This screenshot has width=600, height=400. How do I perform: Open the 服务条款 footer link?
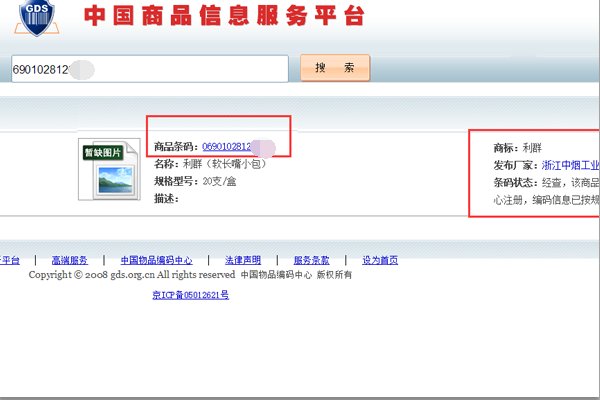click(x=311, y=260)
